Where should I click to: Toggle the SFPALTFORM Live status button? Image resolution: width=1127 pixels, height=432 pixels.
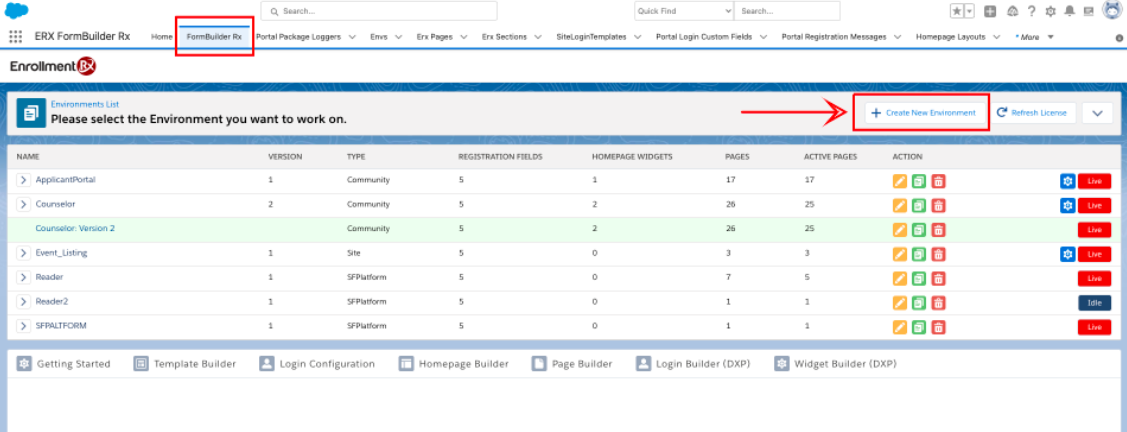coord(1094,327)
